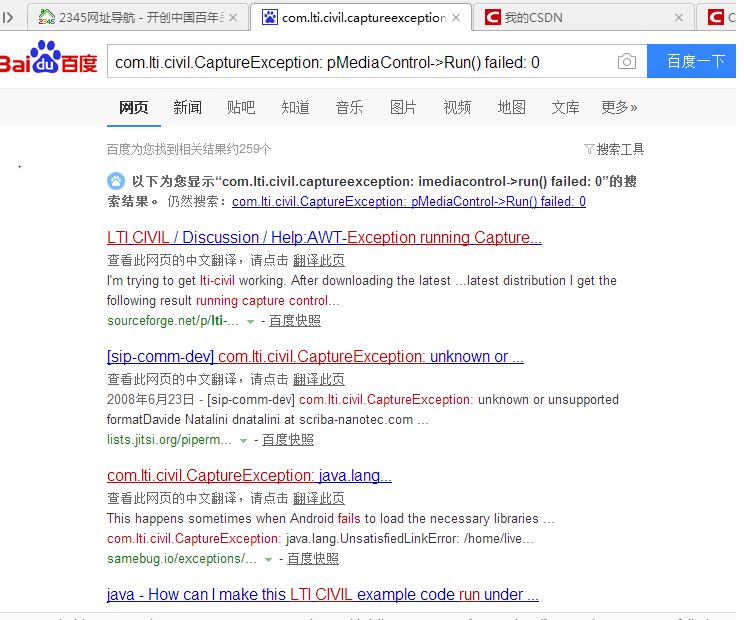Click the 百度一下 search button
The image size is (744, 620).
pyautogui.click(x=691, y=61)
